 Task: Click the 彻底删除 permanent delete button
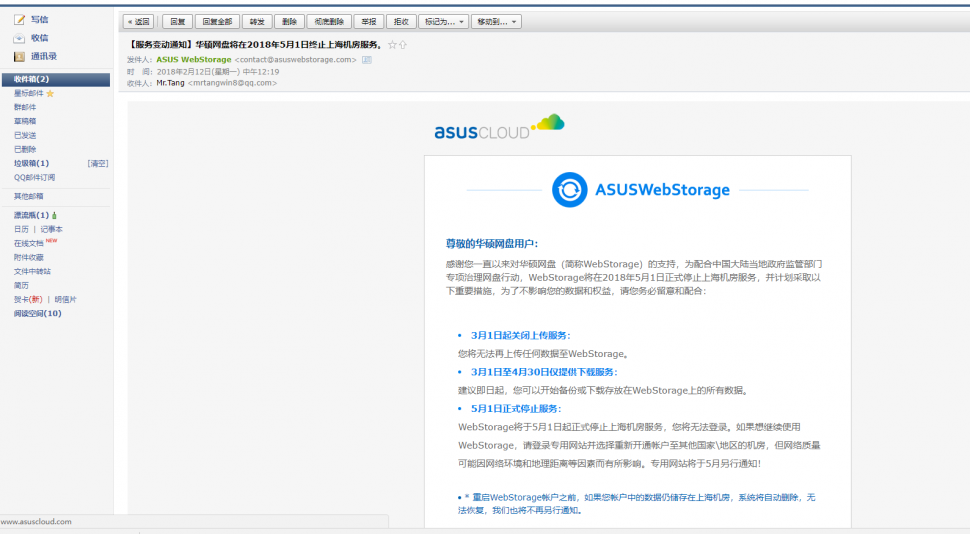[328, 22]
